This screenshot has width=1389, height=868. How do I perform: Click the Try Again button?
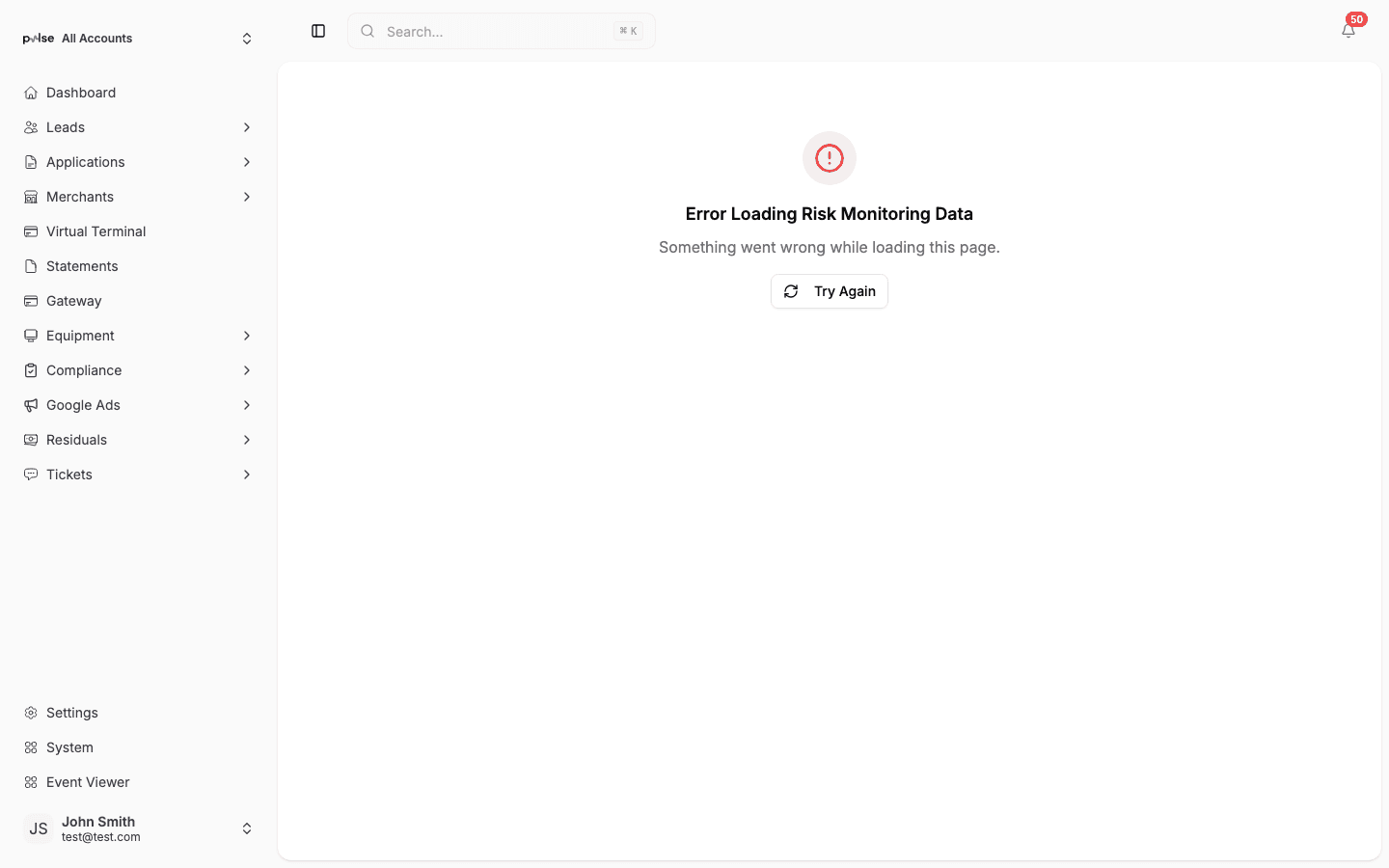829,290
